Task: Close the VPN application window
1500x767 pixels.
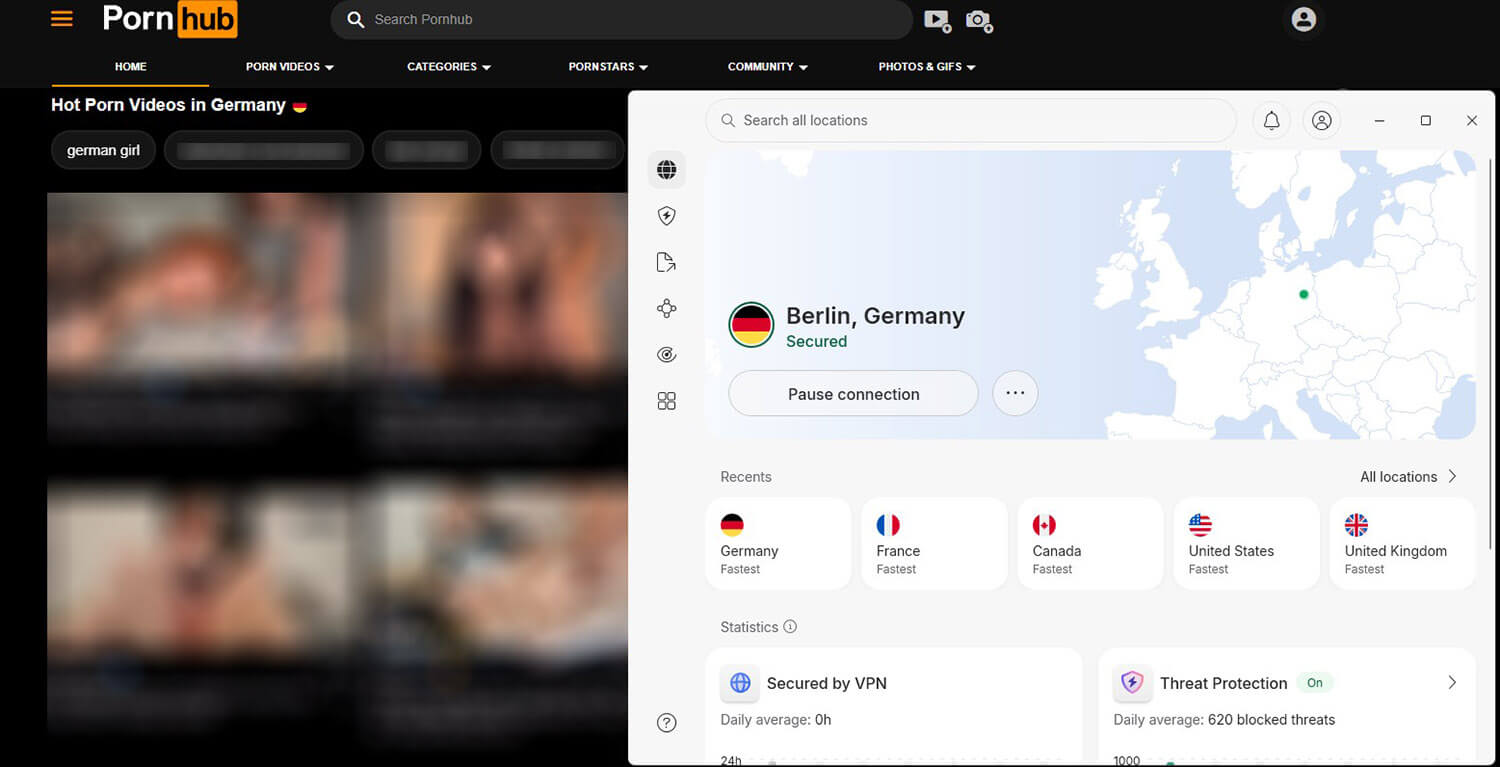Action: tap(1471, 120)
